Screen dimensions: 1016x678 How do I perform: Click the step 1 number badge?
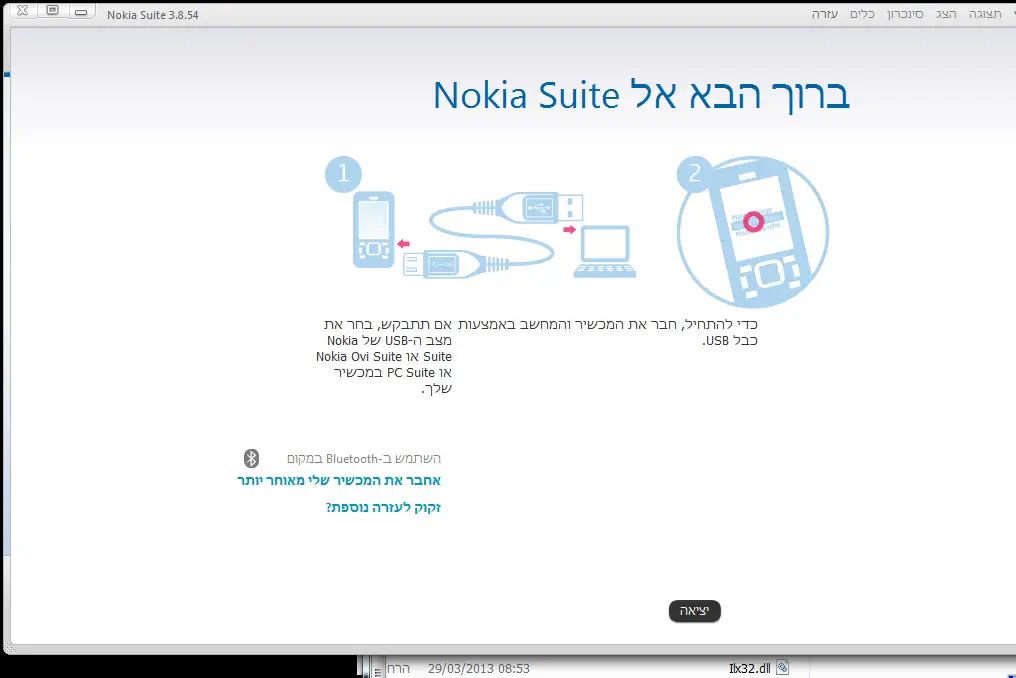tap(342, 174)
